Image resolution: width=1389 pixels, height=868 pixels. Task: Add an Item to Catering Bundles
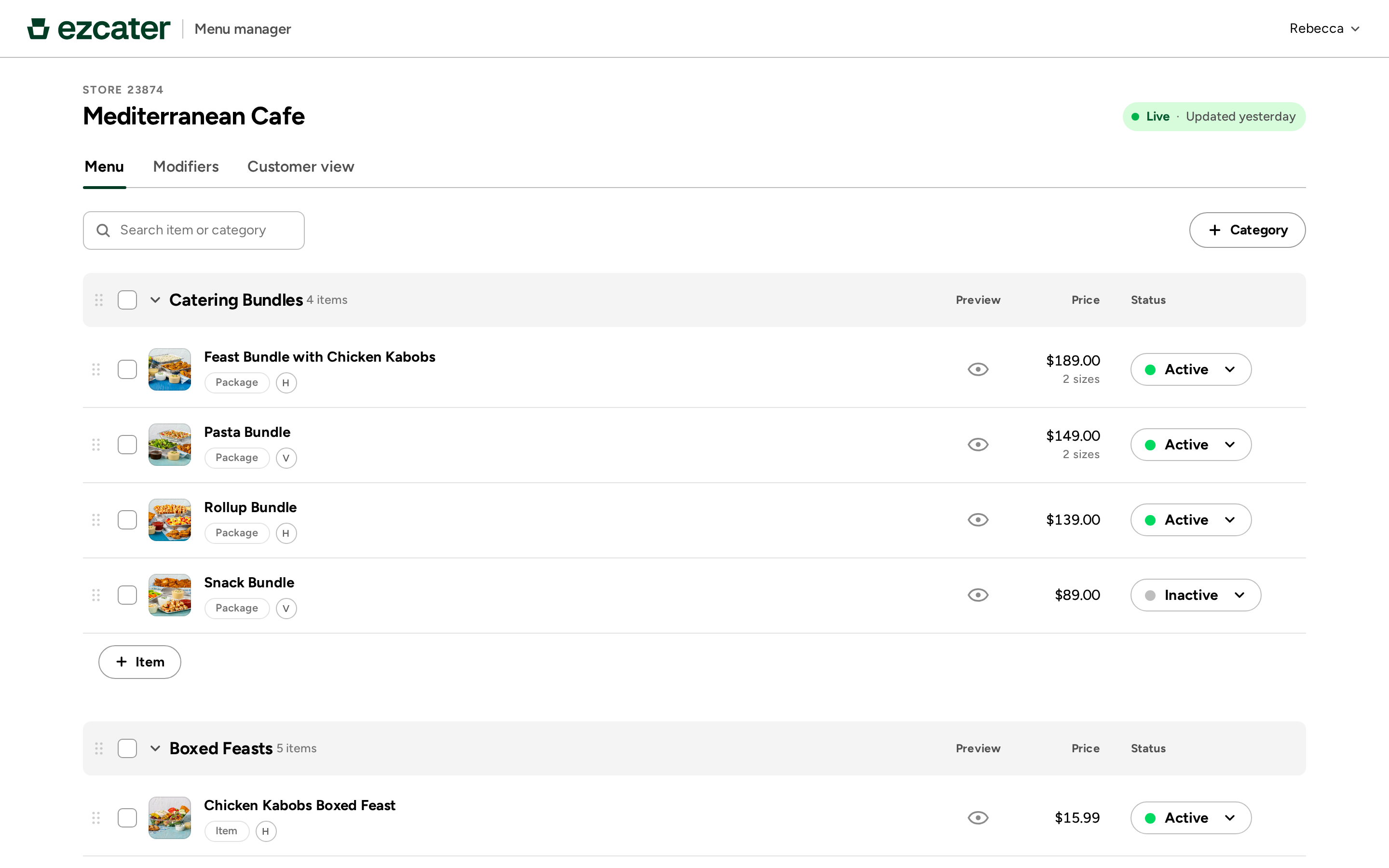[x=139, y=662]
